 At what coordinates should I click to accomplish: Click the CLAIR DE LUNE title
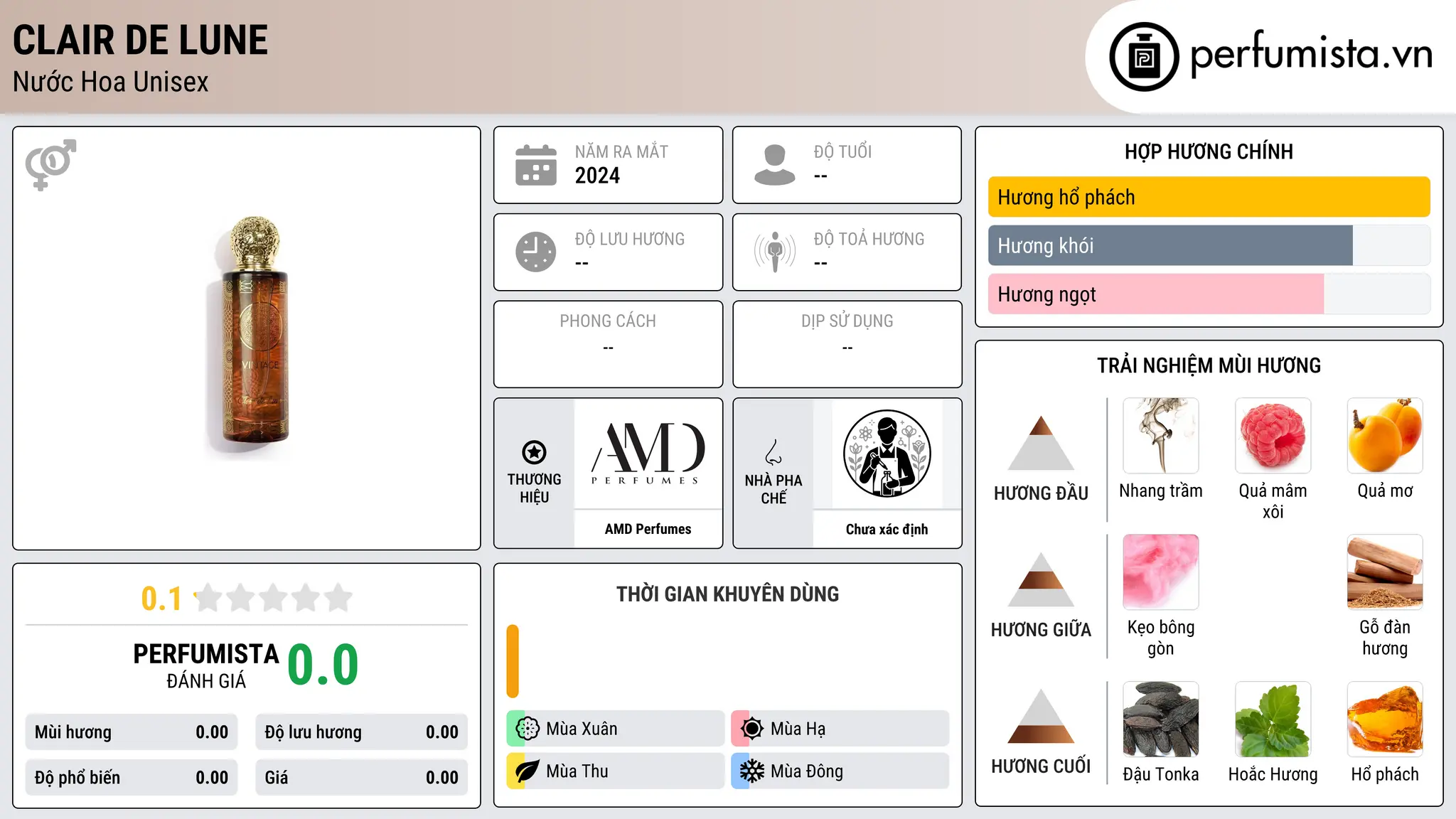pyautogui.click(x=140, y=40)
